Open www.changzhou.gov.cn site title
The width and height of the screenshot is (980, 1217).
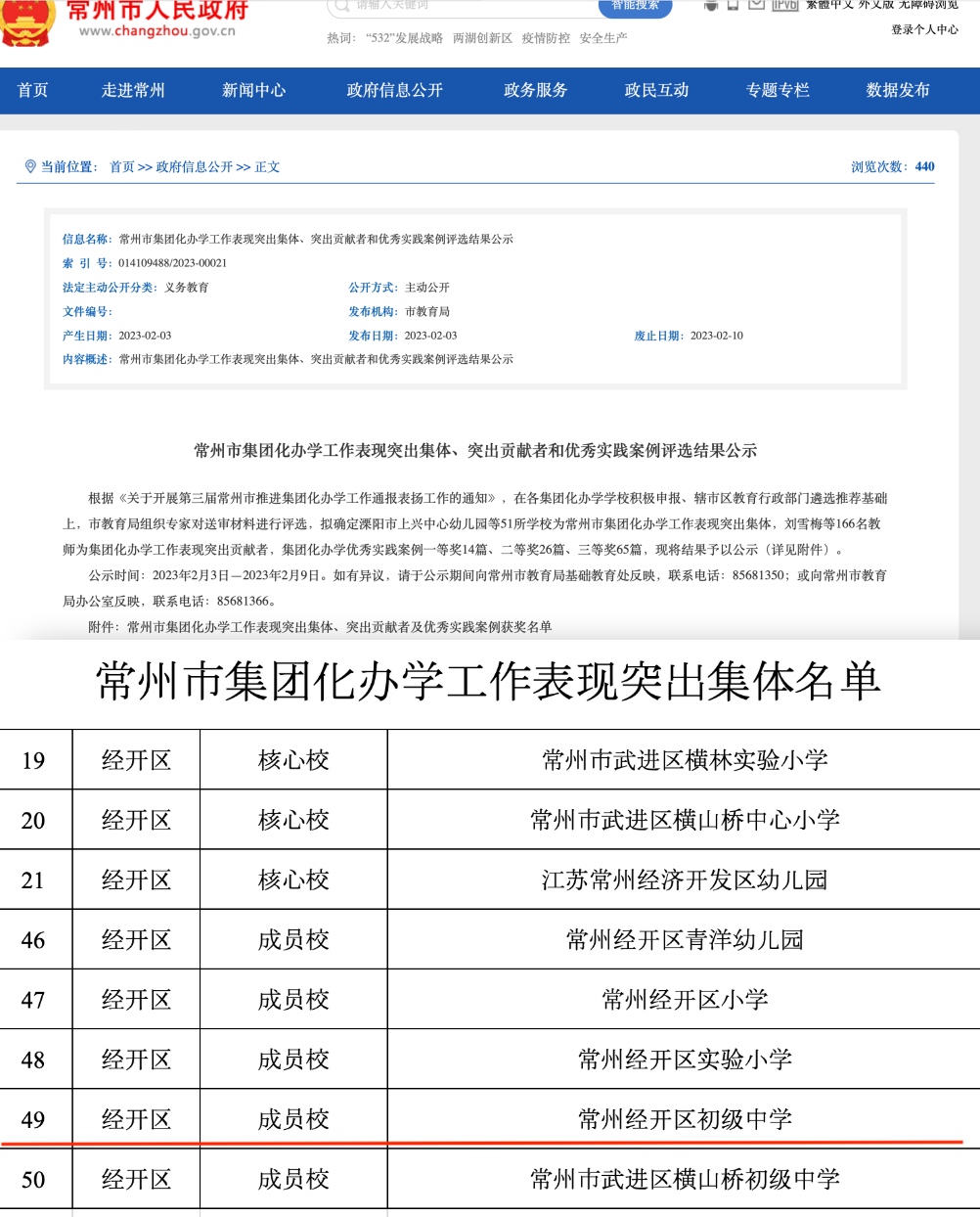click(x=157, y=31)
